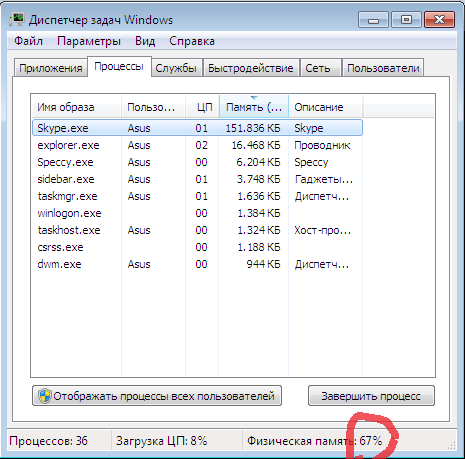This screenshot has height=459, width=465.
Task: Select the Speccy.exe process row
Action: [197, 162]
